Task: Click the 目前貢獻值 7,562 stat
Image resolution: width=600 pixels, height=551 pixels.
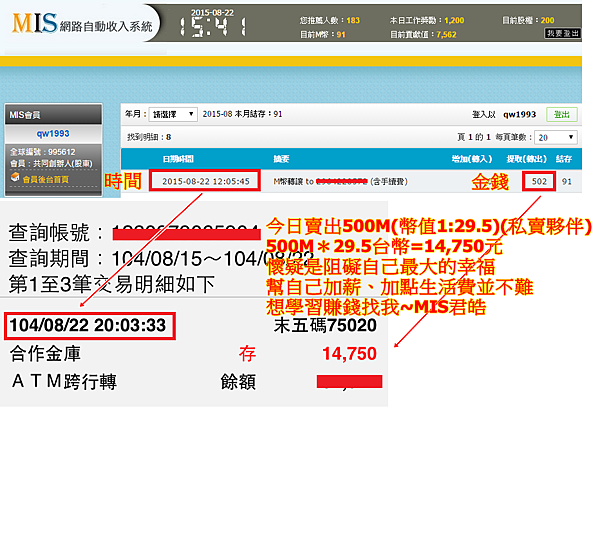Action: (423, 34)
